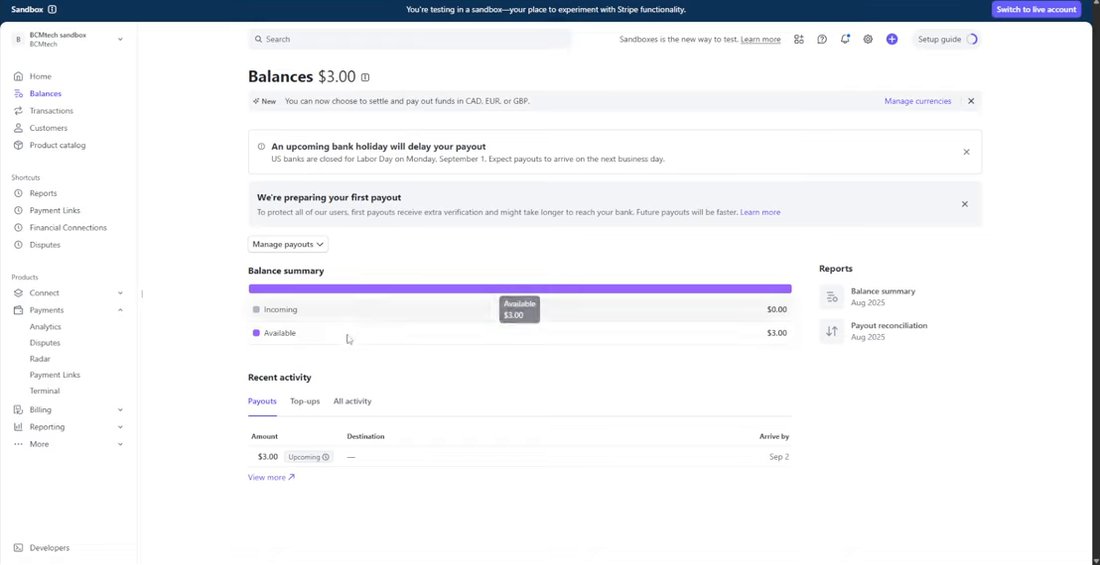Viewport: 1100px width, 565px height.
Task: Click the purple balance summary bar
Action: [520, 288]
